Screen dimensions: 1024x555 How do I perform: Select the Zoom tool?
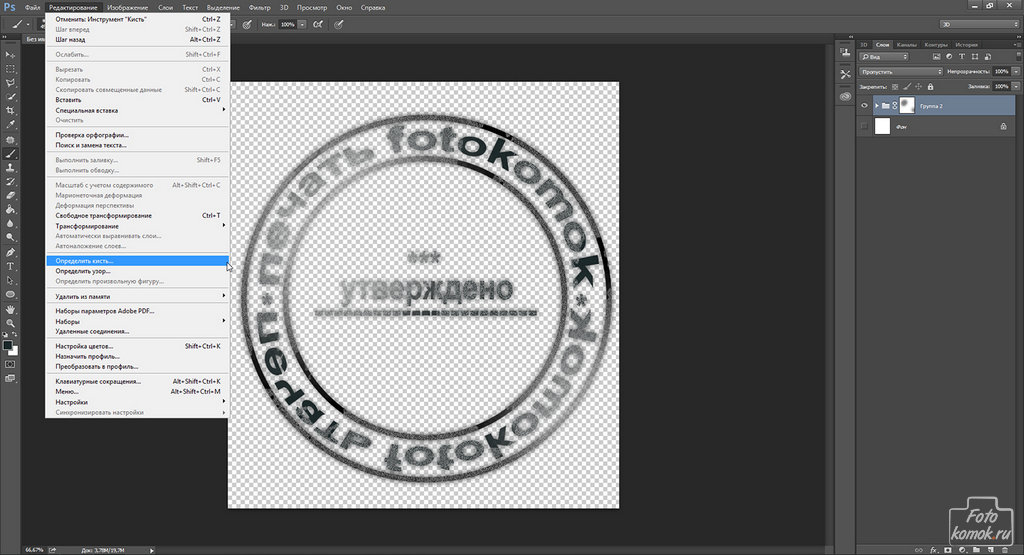pyautogui.click(x=10, y=323)
